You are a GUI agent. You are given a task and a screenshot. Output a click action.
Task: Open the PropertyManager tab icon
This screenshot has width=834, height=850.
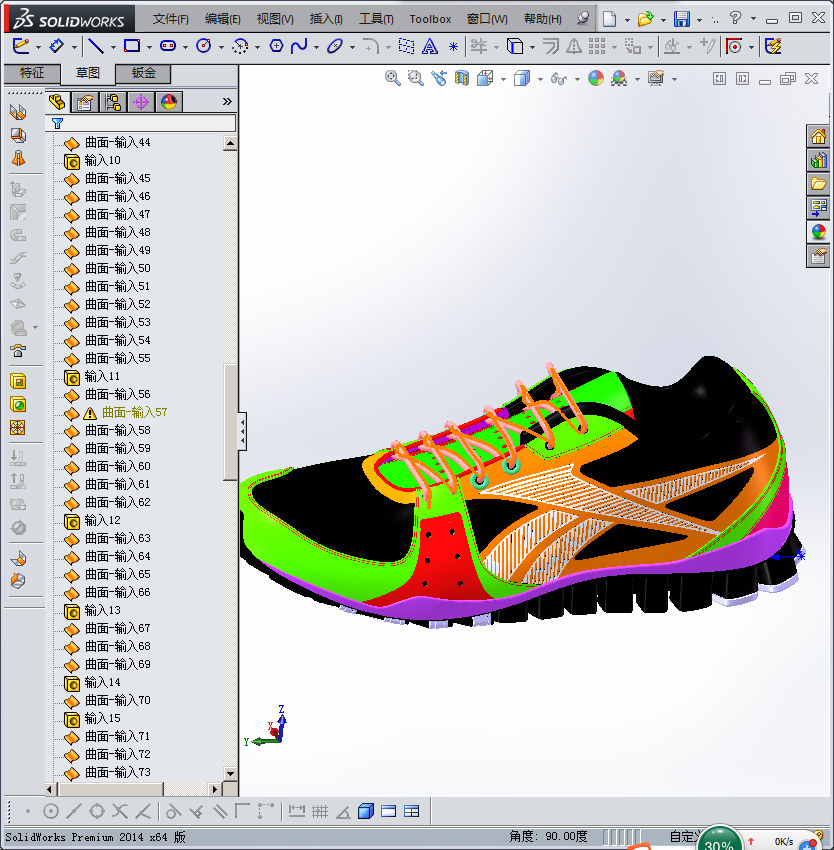[85, 101]
